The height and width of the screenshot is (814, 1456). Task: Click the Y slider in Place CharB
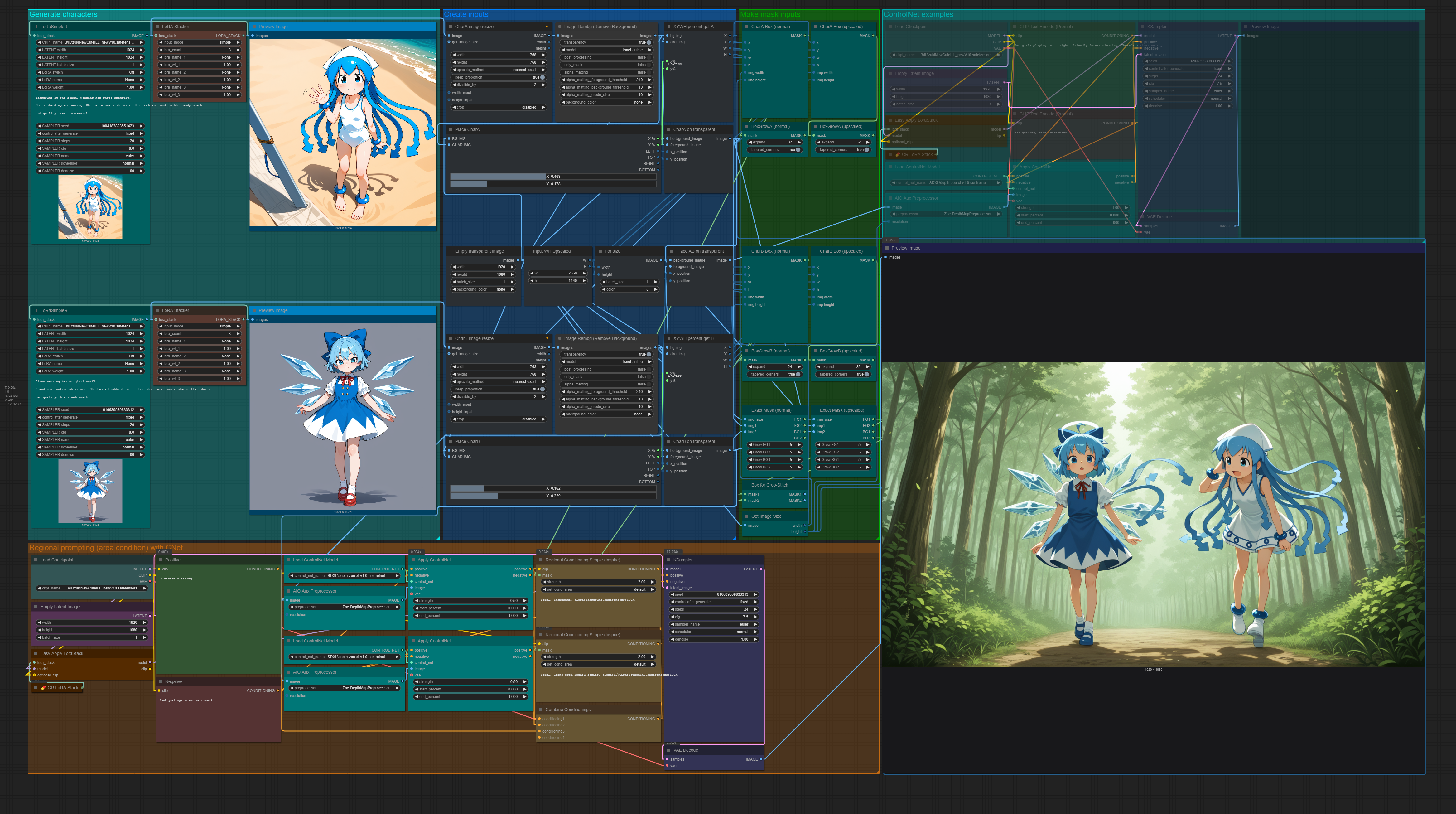(x=553, y=496)
